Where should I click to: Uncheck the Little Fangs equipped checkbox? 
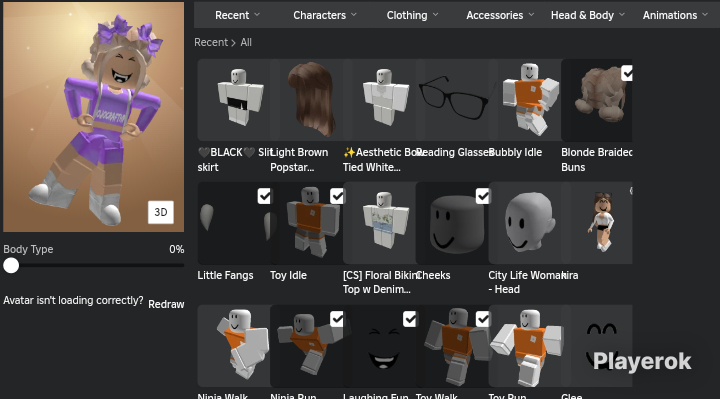coord(264,196)
